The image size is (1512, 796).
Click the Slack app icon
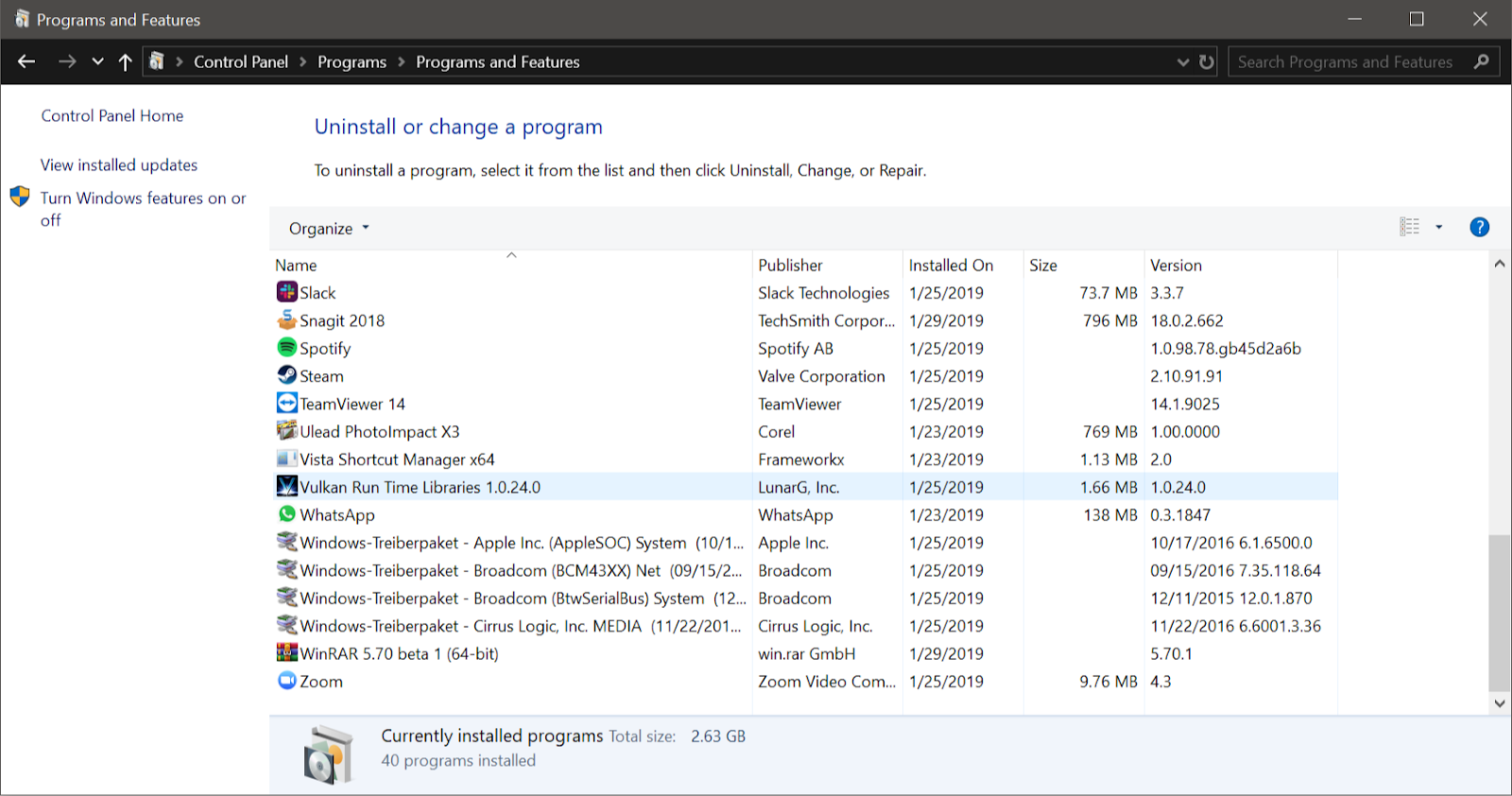(x=287, y=292)
